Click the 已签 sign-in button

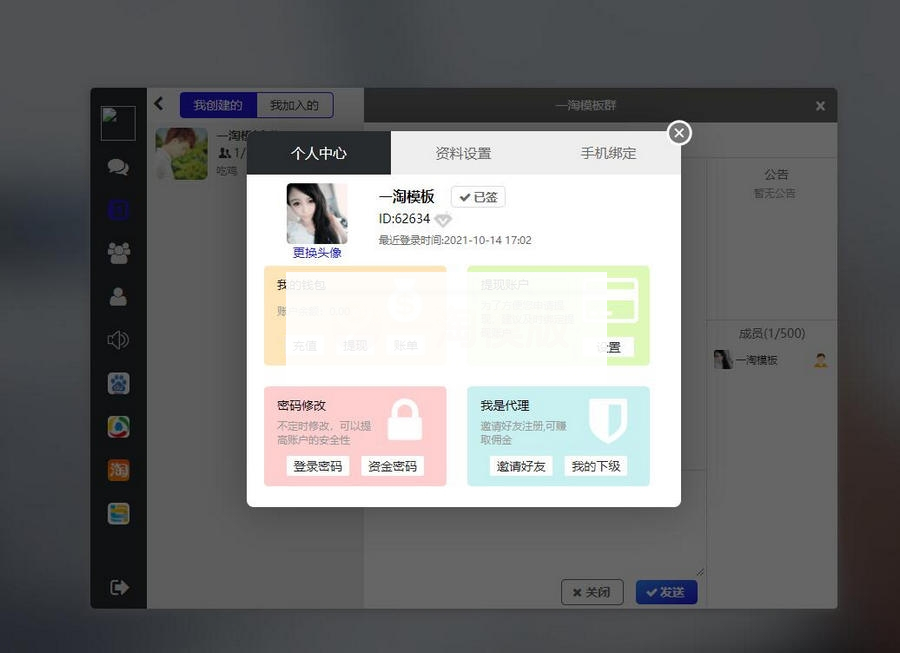477,197
